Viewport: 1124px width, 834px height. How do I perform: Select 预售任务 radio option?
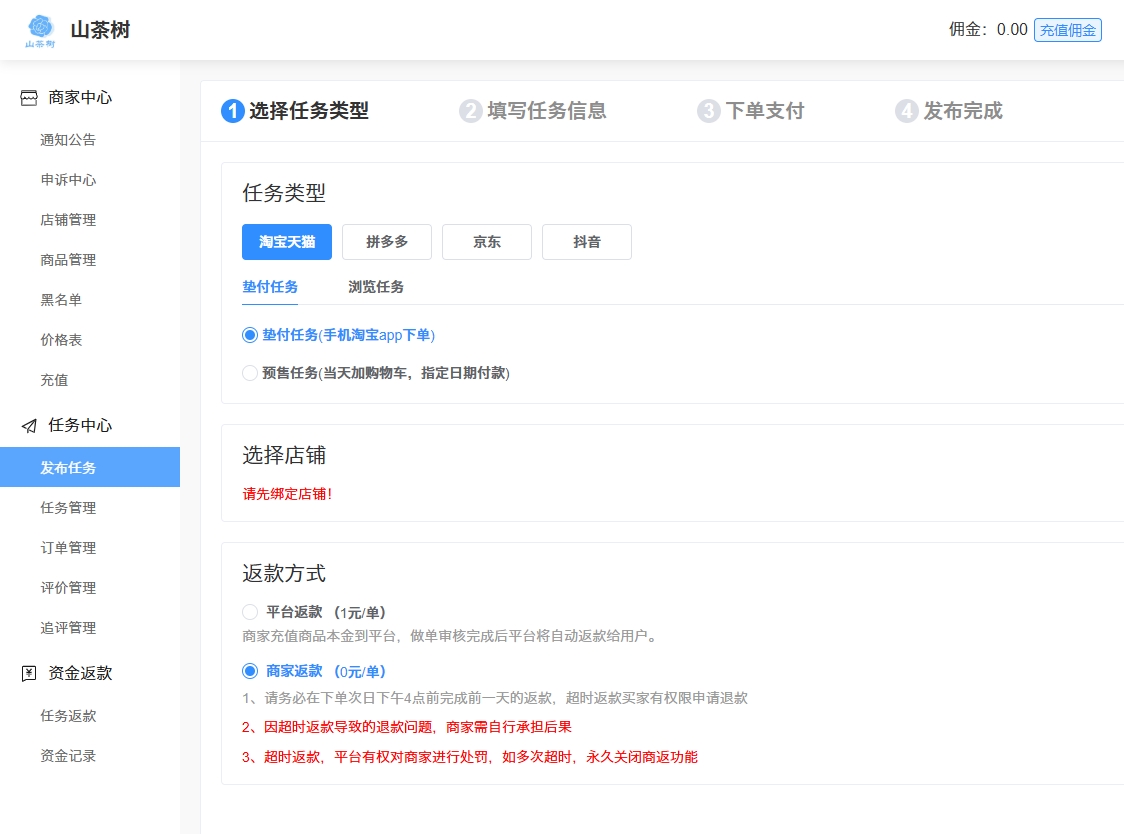[250, 373]
